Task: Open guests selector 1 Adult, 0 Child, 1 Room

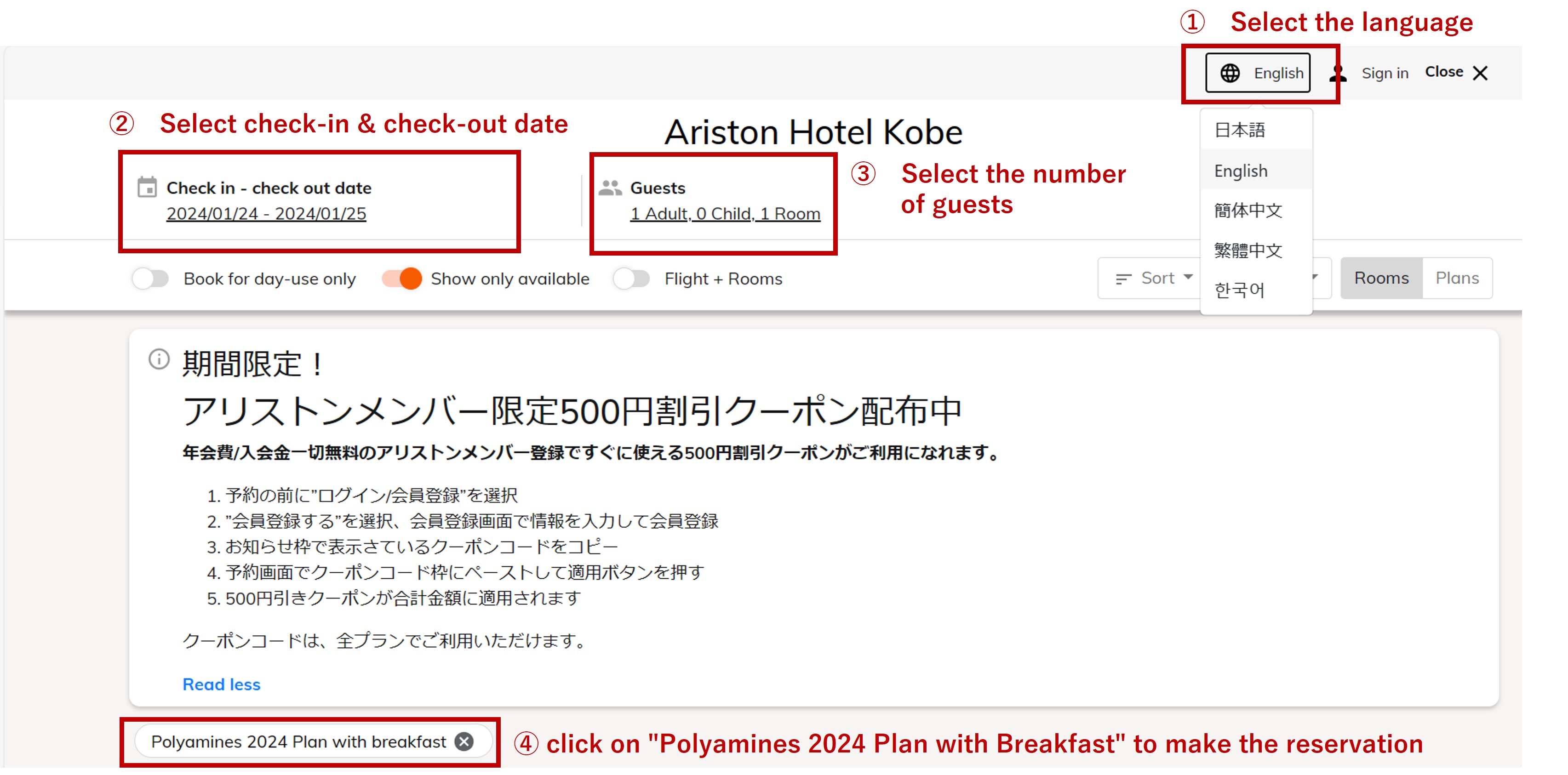Action: pos(724,214)
